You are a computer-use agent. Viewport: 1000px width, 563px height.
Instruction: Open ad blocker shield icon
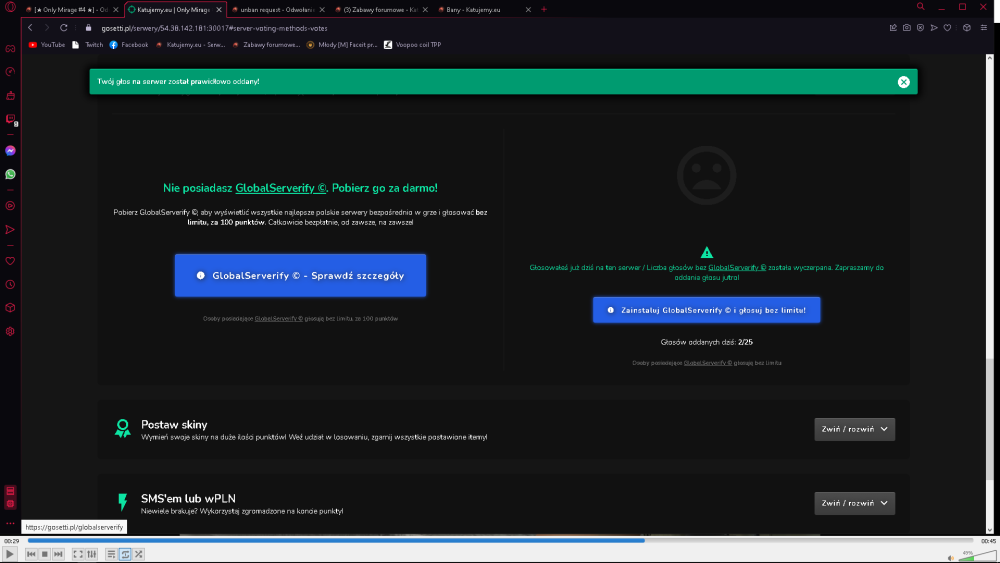point(920,27)
